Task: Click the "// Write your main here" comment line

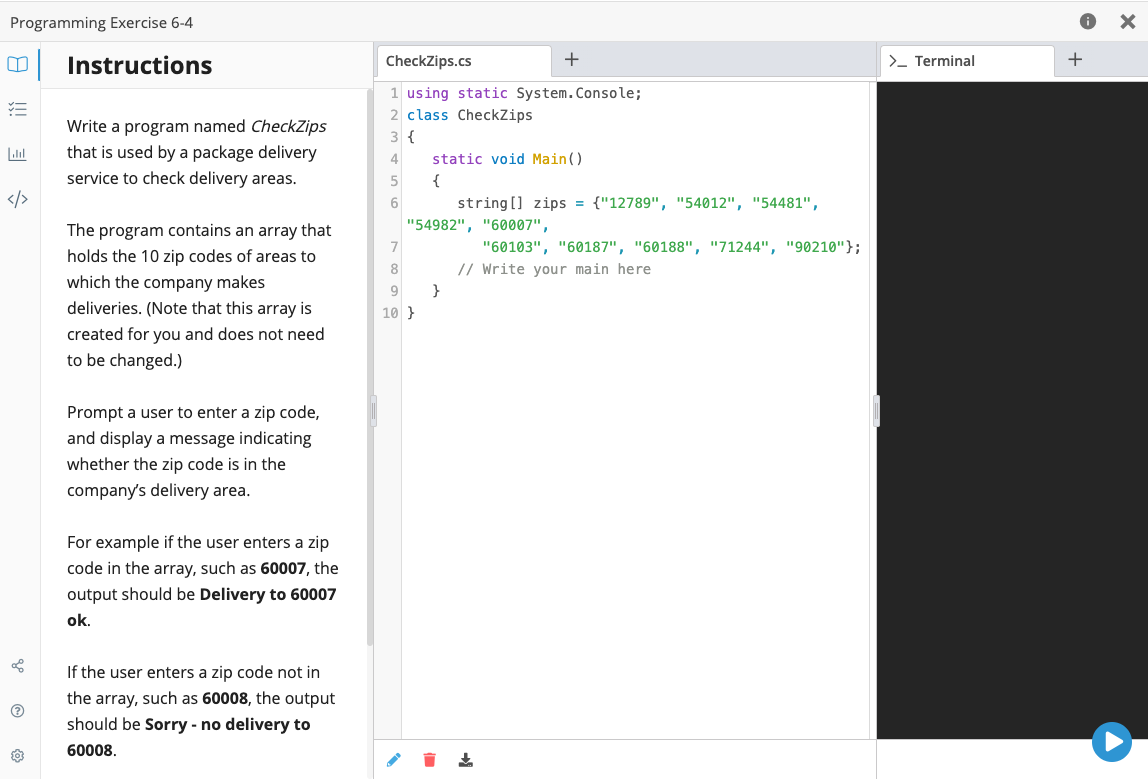Action: 554,269
